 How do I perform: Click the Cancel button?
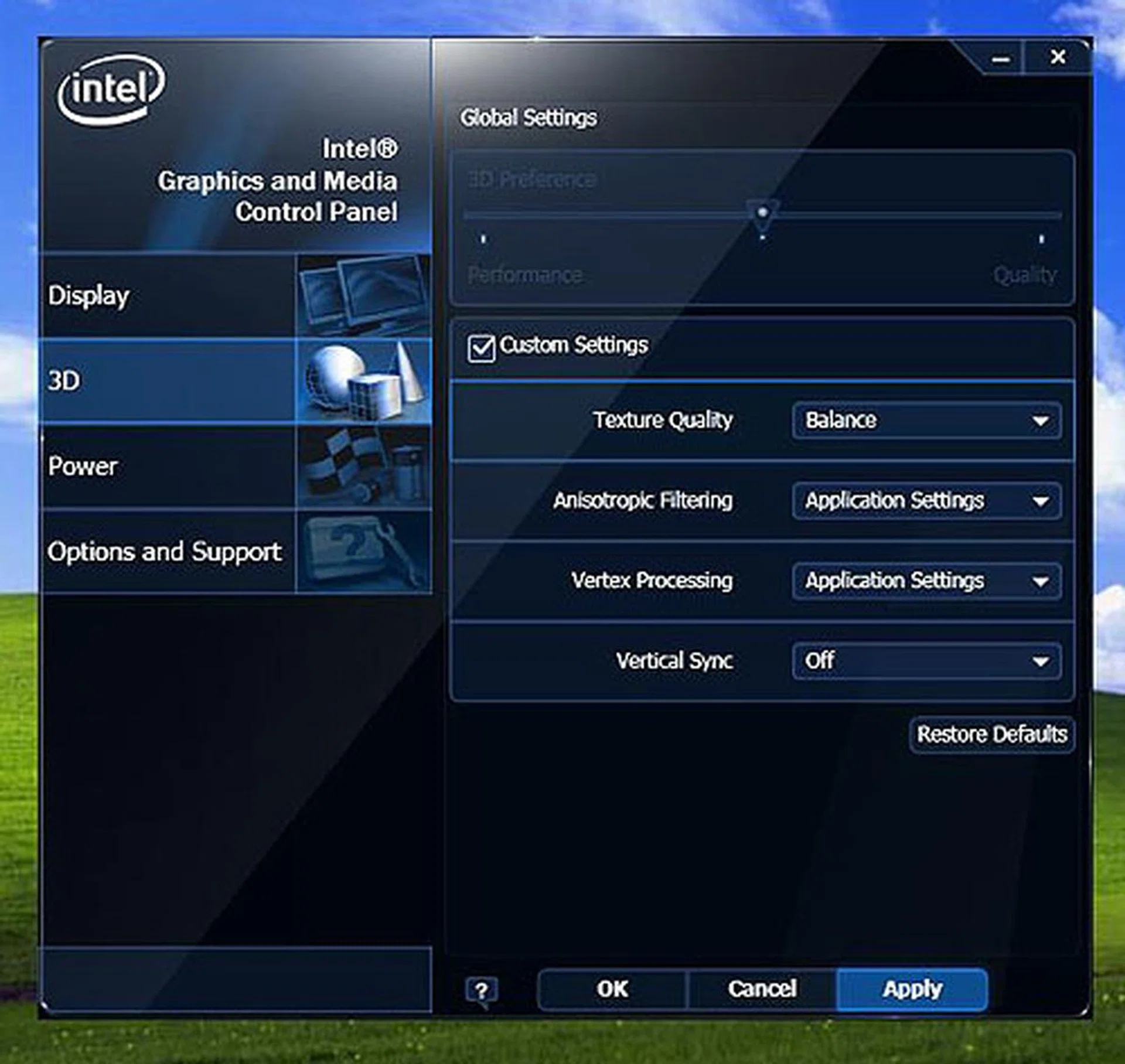point(762,989)
